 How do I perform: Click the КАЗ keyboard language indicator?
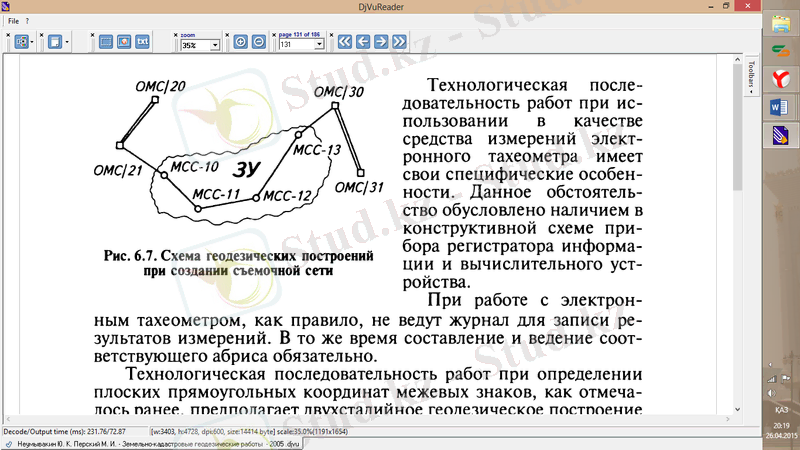coord(781,410)
